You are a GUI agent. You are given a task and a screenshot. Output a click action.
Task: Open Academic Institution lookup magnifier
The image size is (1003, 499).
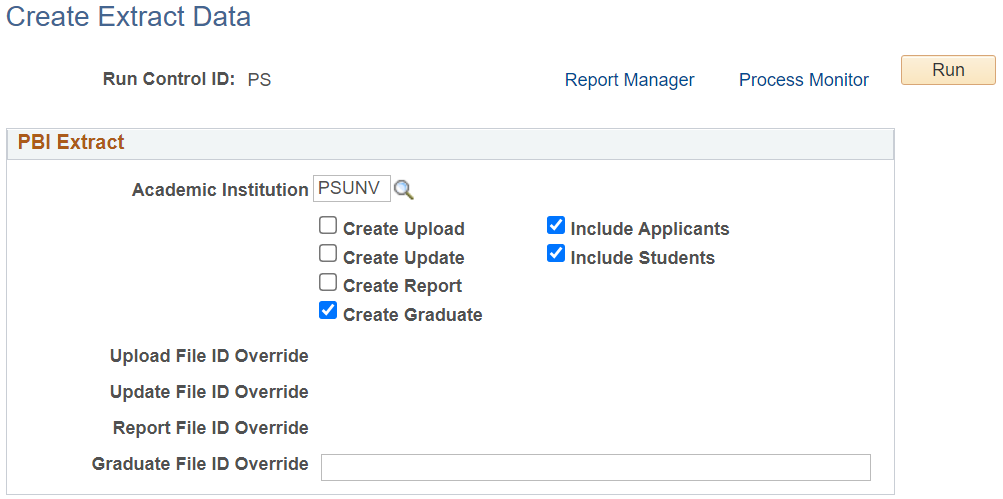tap(404, 190)
